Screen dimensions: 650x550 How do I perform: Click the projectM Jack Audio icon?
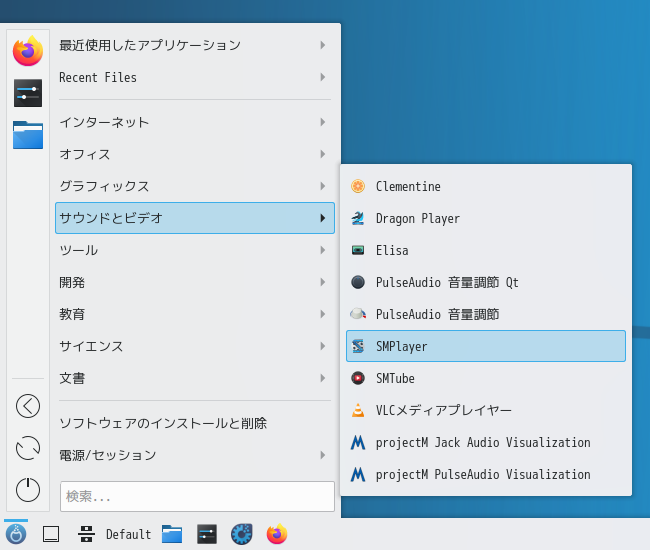click(x=358, y=442)
